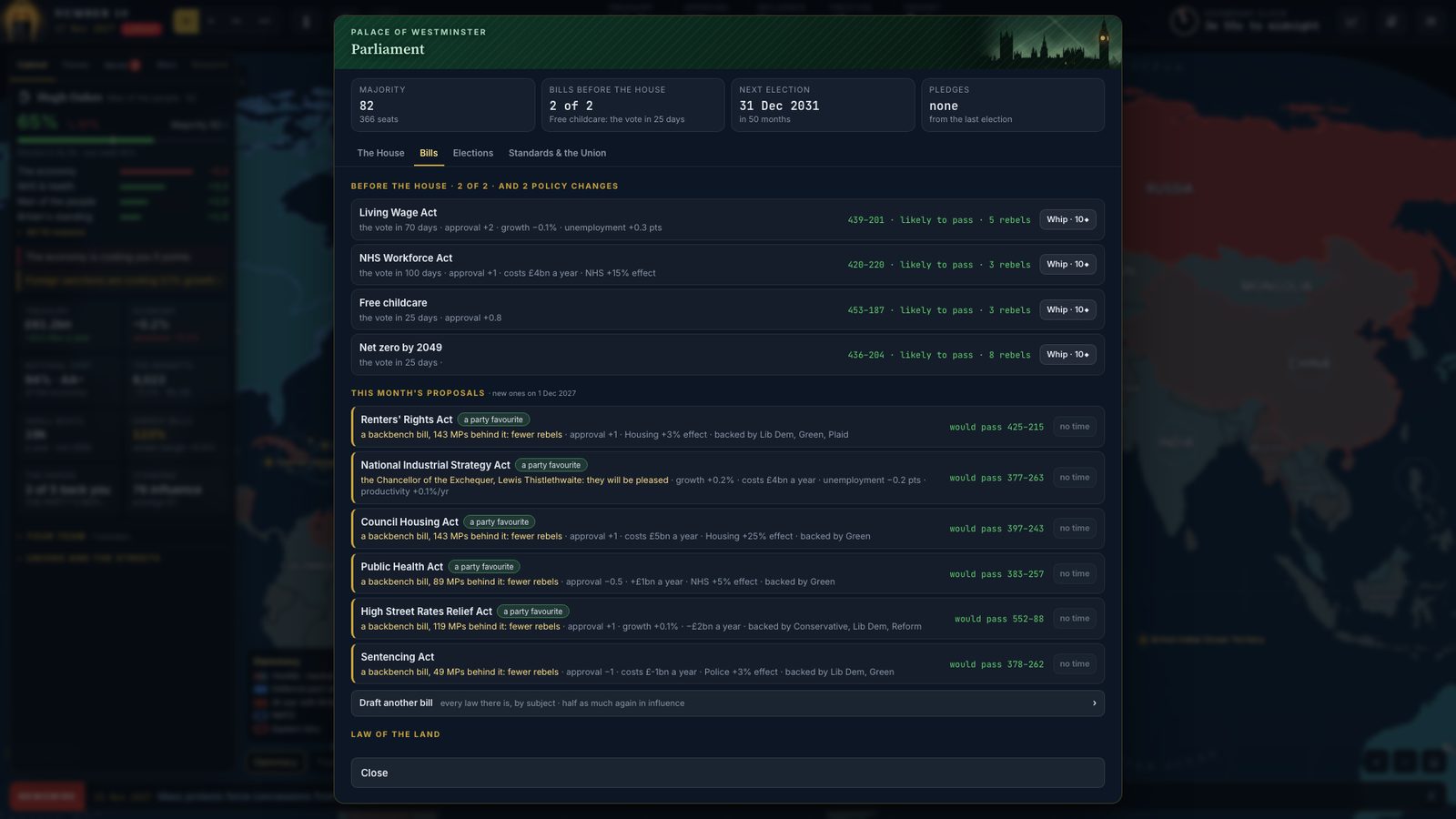Click 'no time' for Council Housing Act
This screenshot has height=819, width=1456.
[x=1074, y=529]
